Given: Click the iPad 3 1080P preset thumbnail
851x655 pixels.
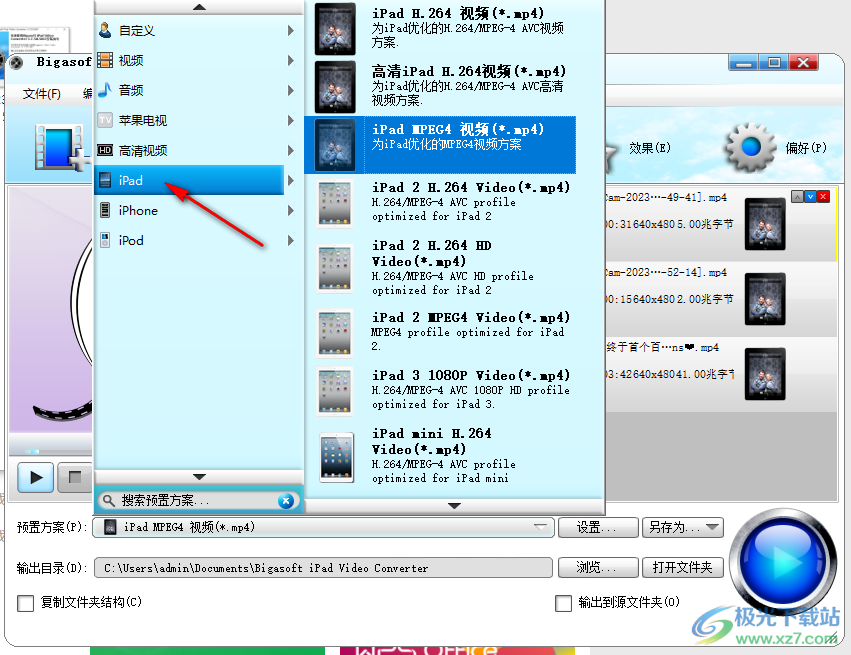Looking at the screenshot, I should [x=335, y=391].
